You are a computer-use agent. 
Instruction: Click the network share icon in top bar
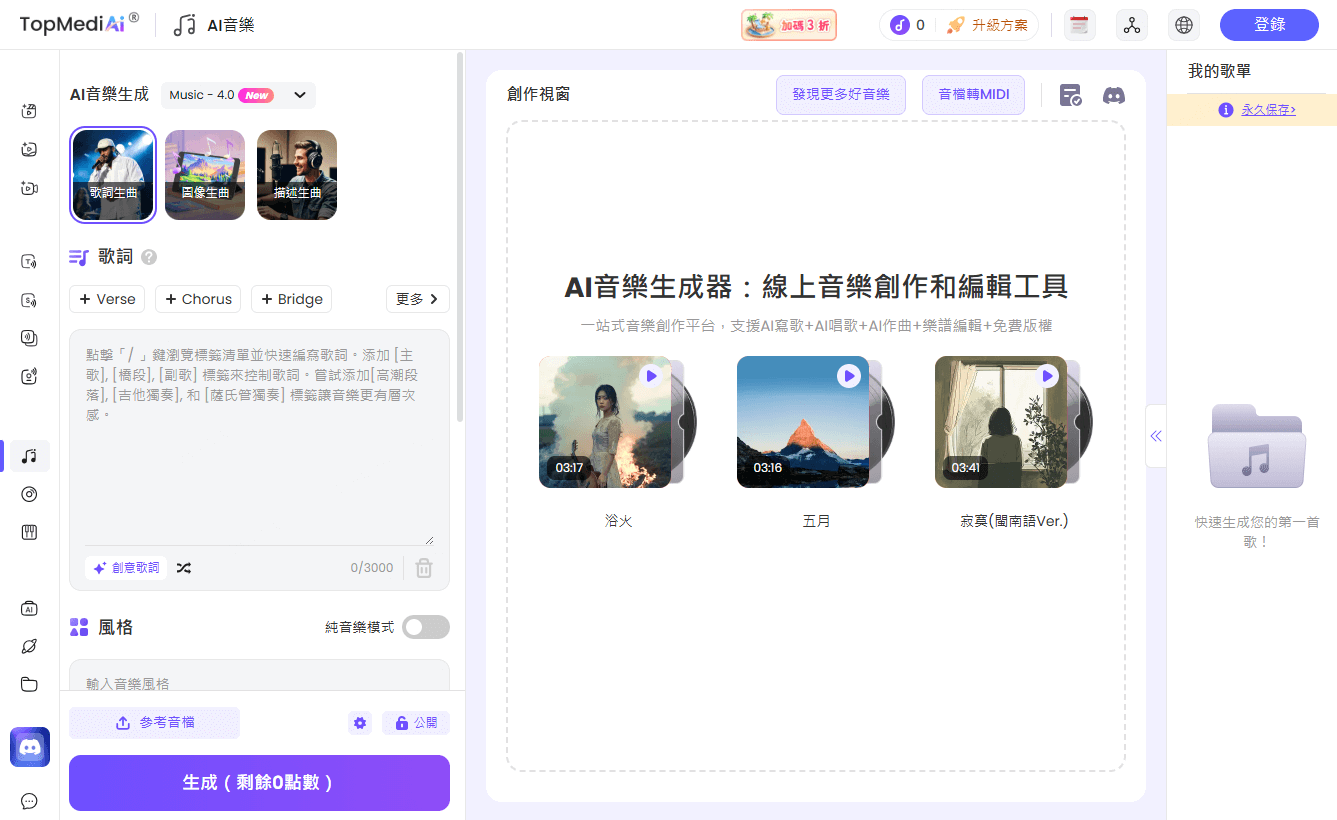coord(1132,25)
